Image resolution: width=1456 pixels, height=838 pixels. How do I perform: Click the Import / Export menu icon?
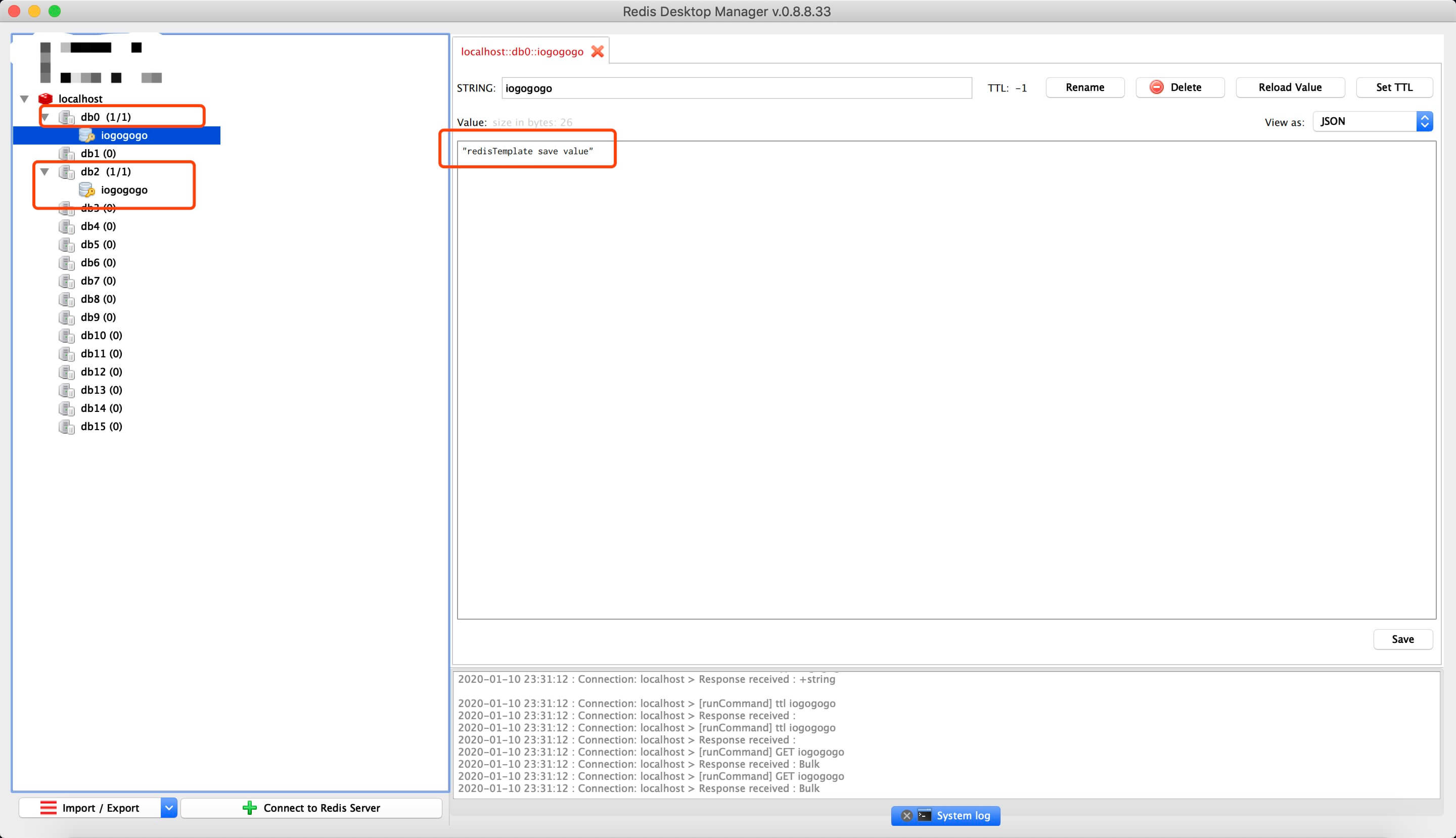point(49,808)
